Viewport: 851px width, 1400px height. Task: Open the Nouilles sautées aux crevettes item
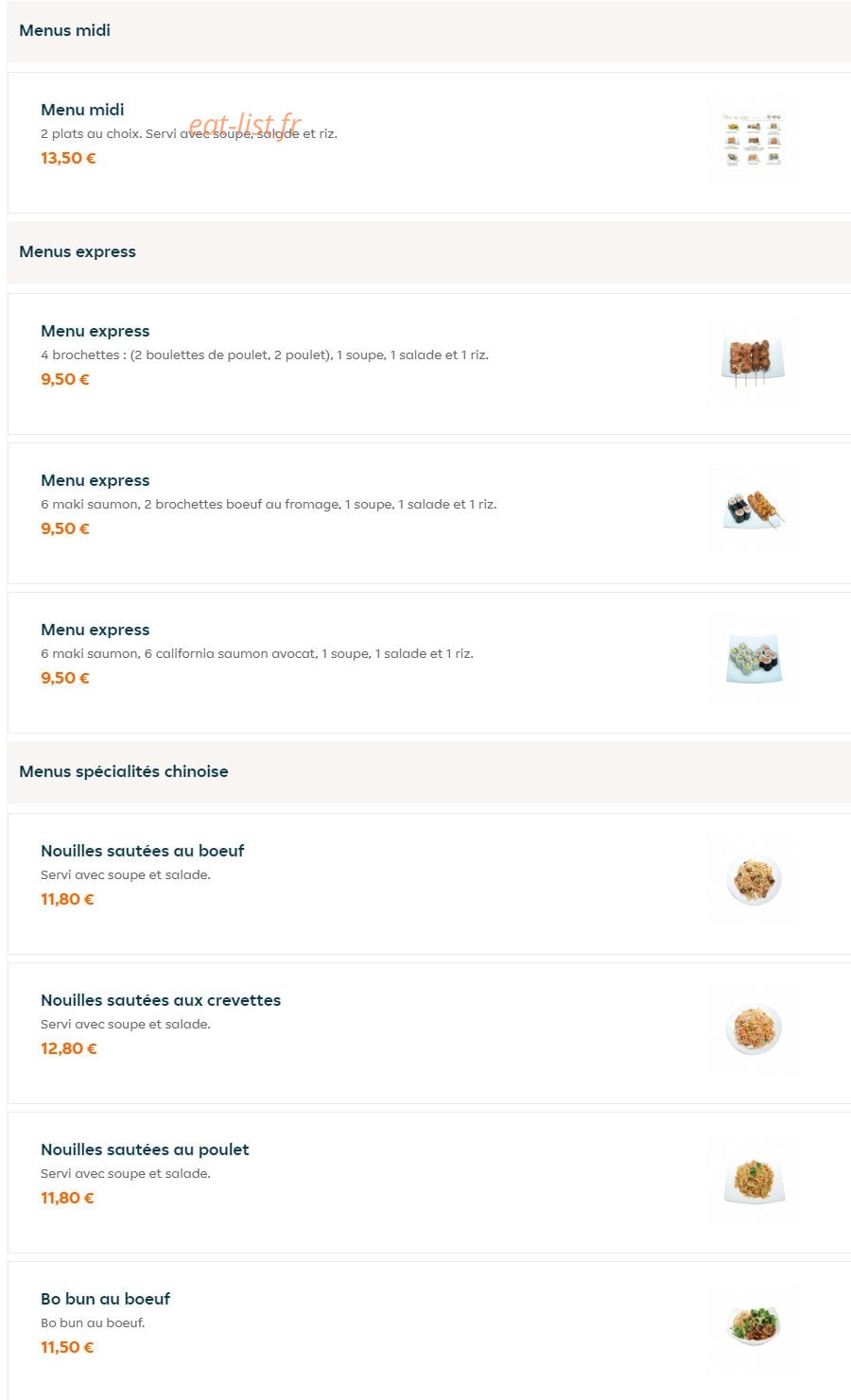[429, 1033]
